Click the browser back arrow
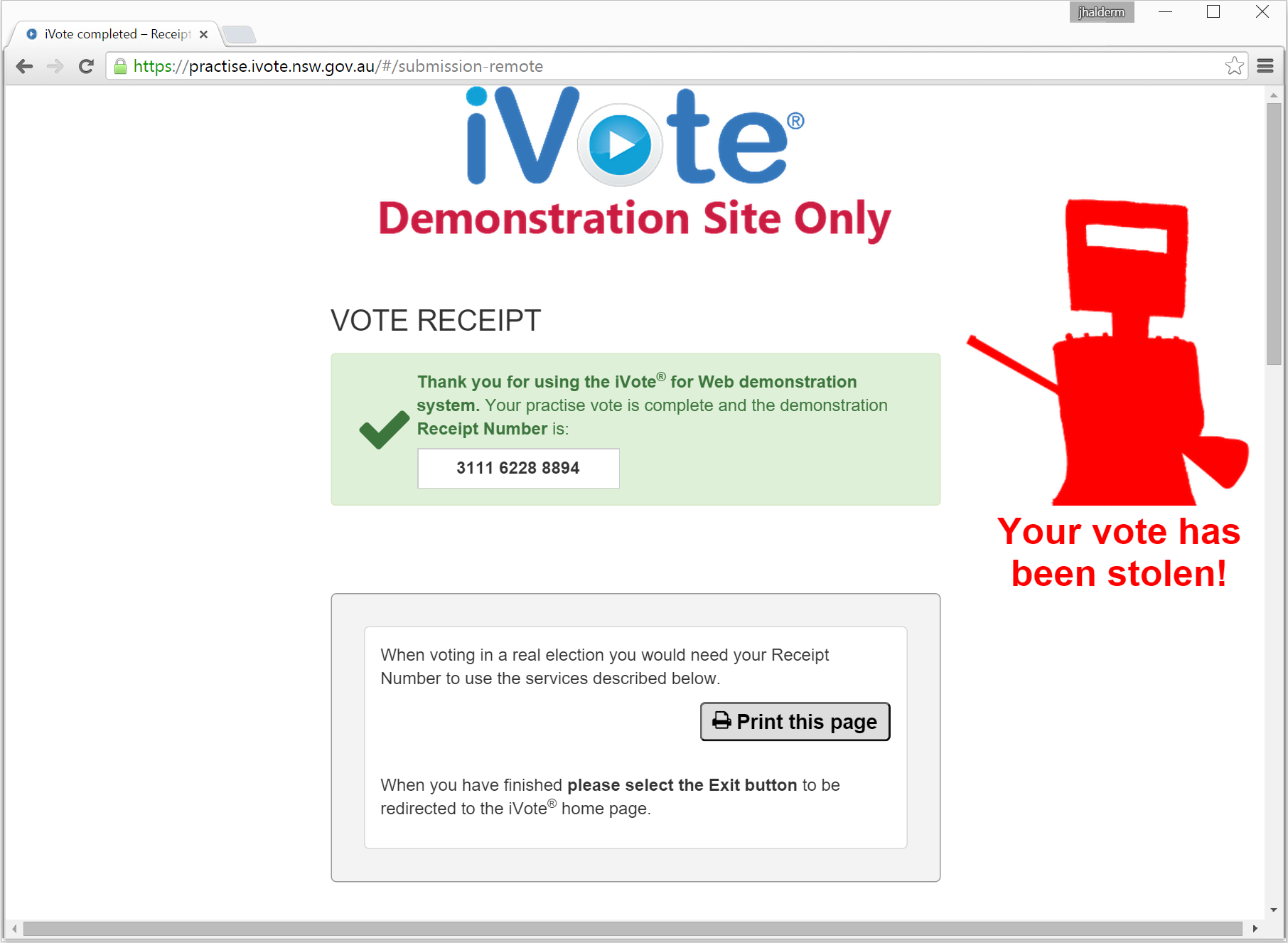The height and width of the screenshot is (943, 1288). [x=24, y=66]
